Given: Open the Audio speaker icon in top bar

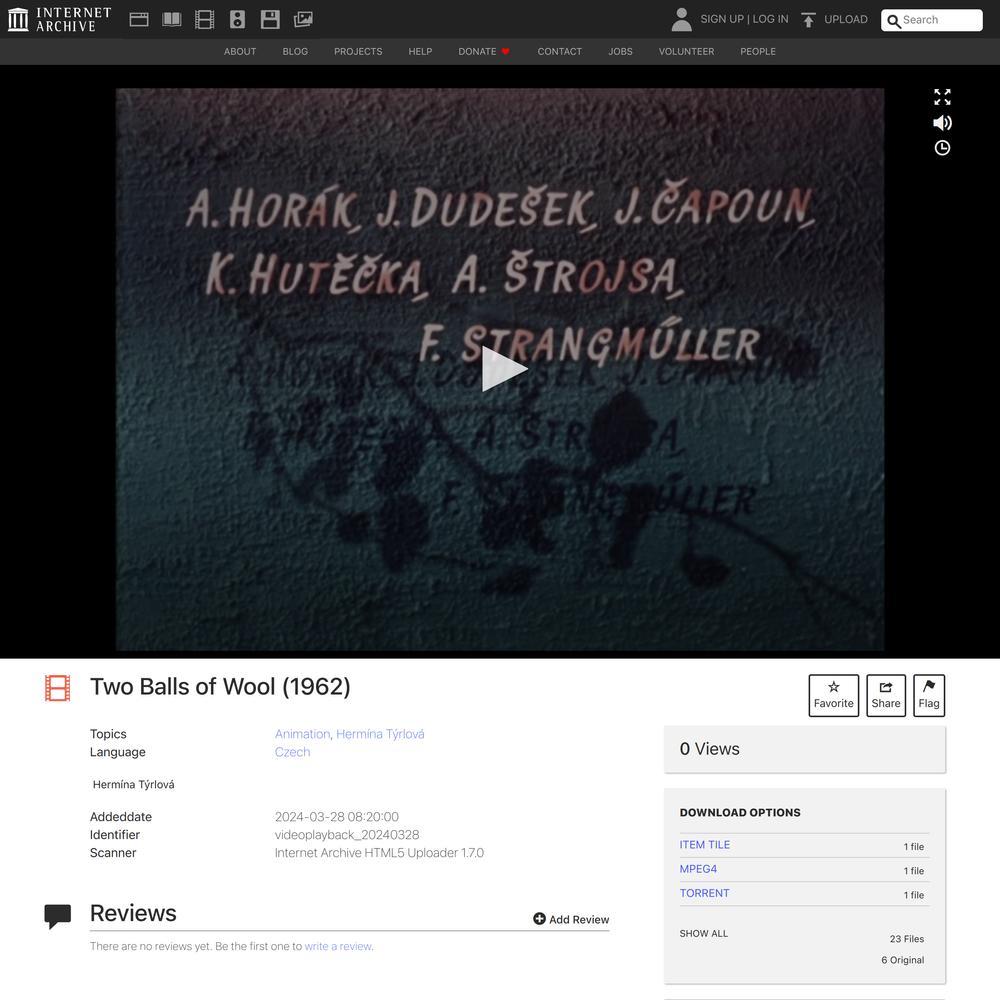Looking at the screenshot, I should click(237, 20).
